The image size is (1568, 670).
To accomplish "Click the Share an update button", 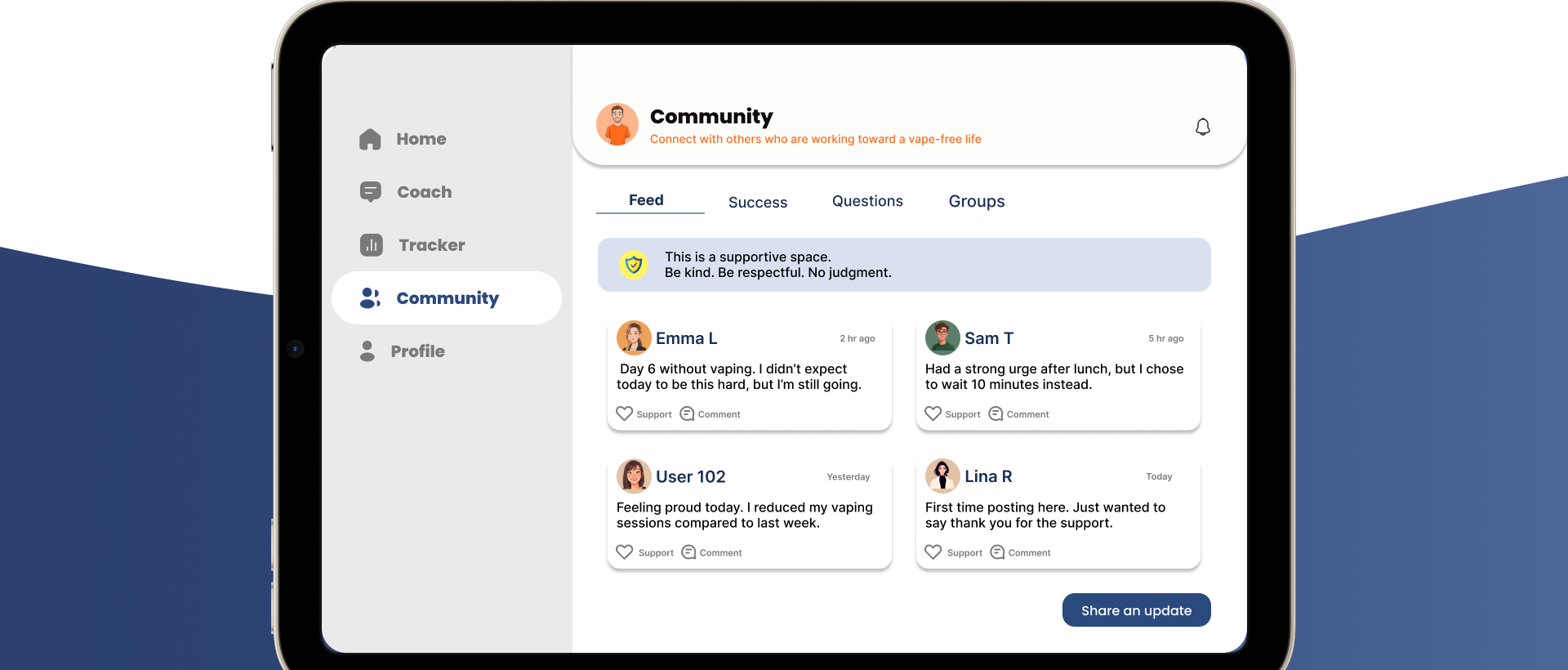I will pyautogui.click(x=1137, y=610).
